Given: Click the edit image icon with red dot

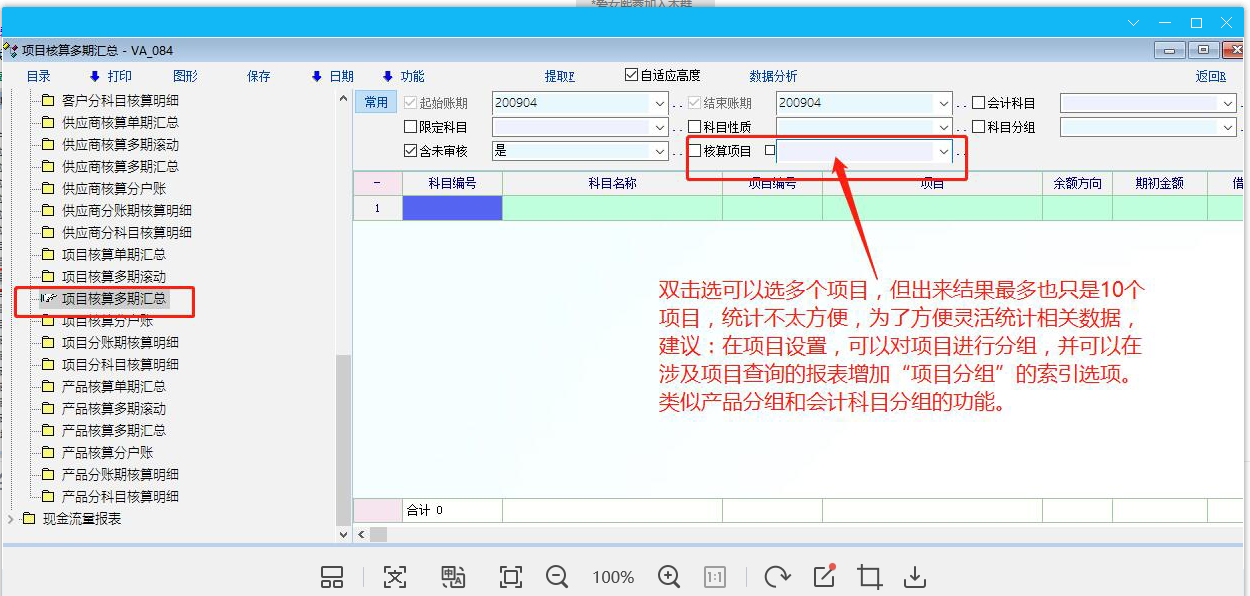Looking at the screenshot, I should coord(824,576).
